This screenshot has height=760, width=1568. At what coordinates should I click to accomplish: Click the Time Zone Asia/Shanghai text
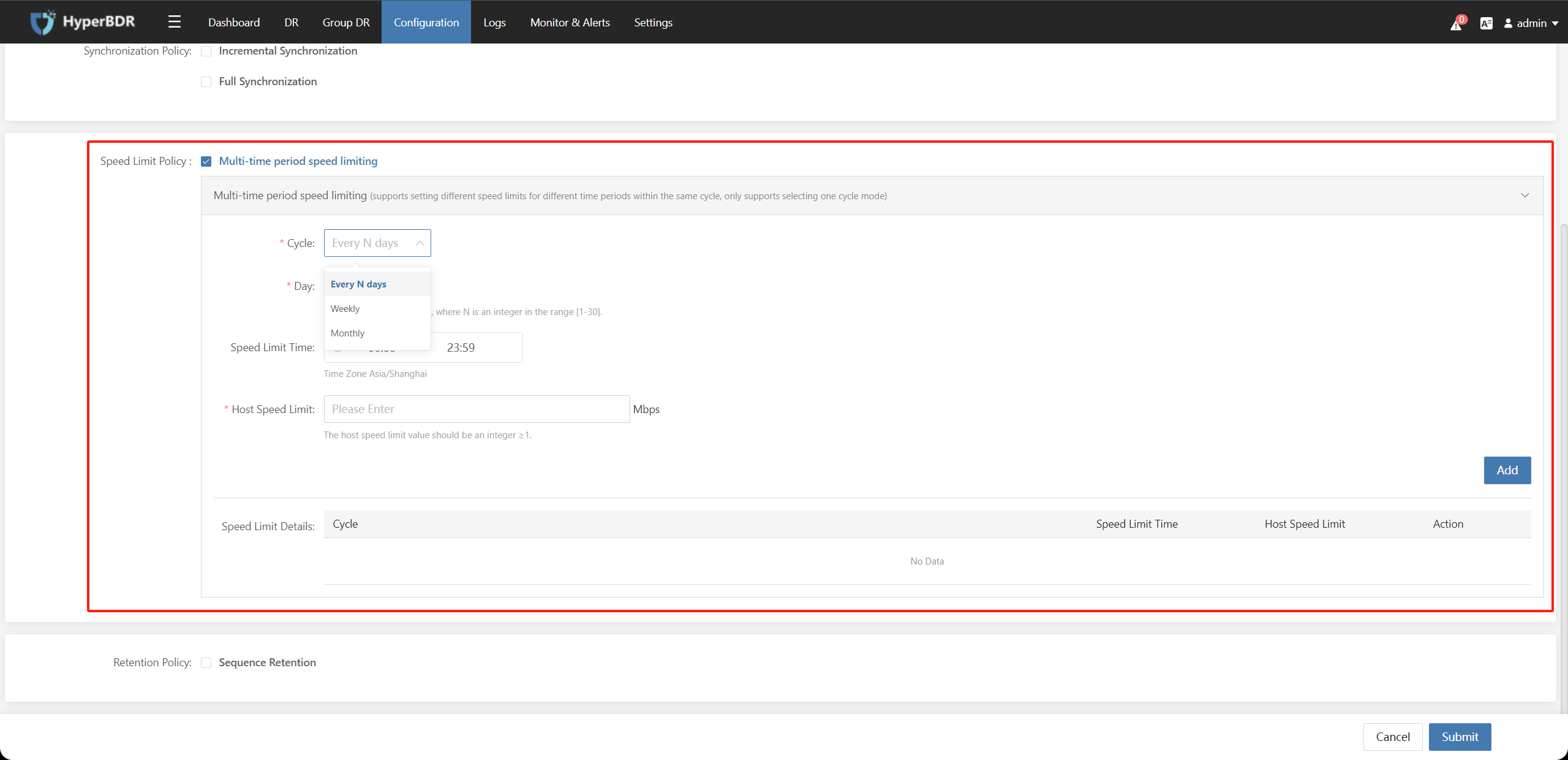click(x=375, y=374)
